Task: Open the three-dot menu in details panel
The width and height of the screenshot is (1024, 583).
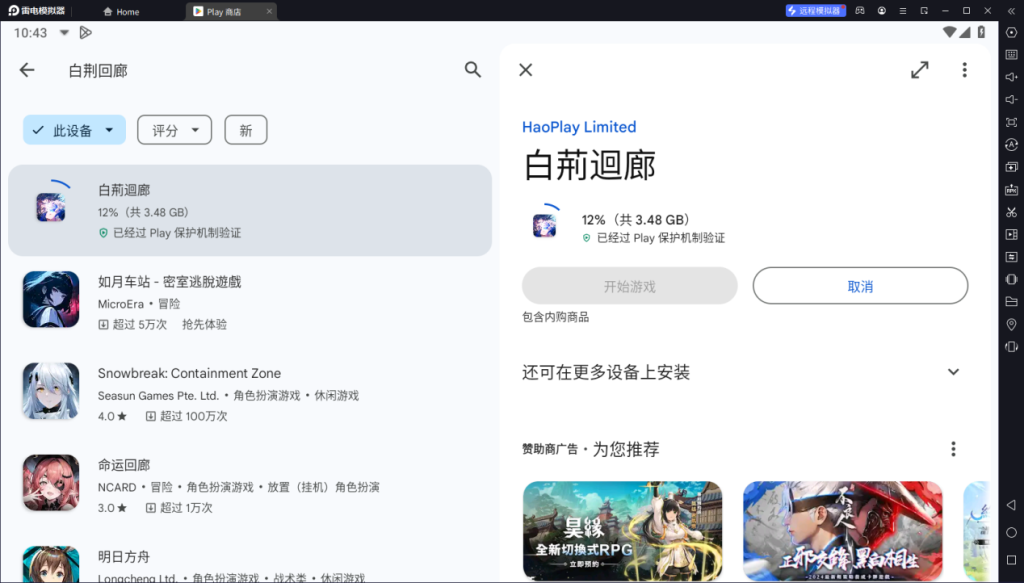Action: coord(964,70)
